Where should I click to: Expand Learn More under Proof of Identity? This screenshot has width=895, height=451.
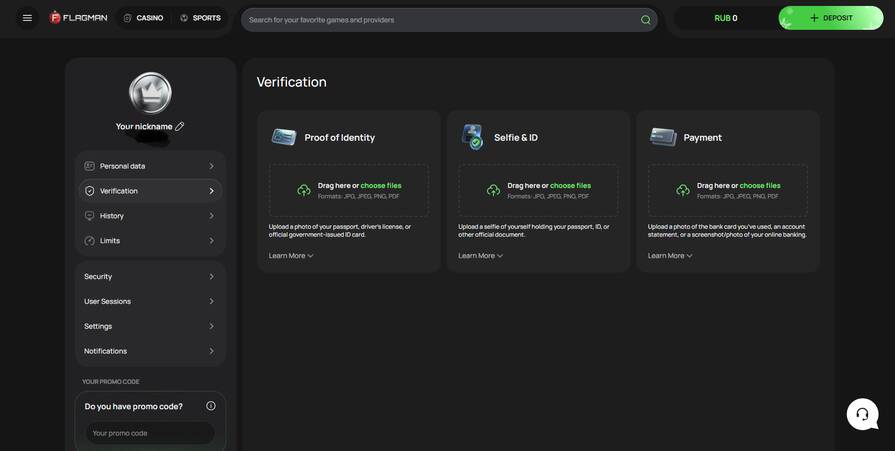tap(291, 256)
